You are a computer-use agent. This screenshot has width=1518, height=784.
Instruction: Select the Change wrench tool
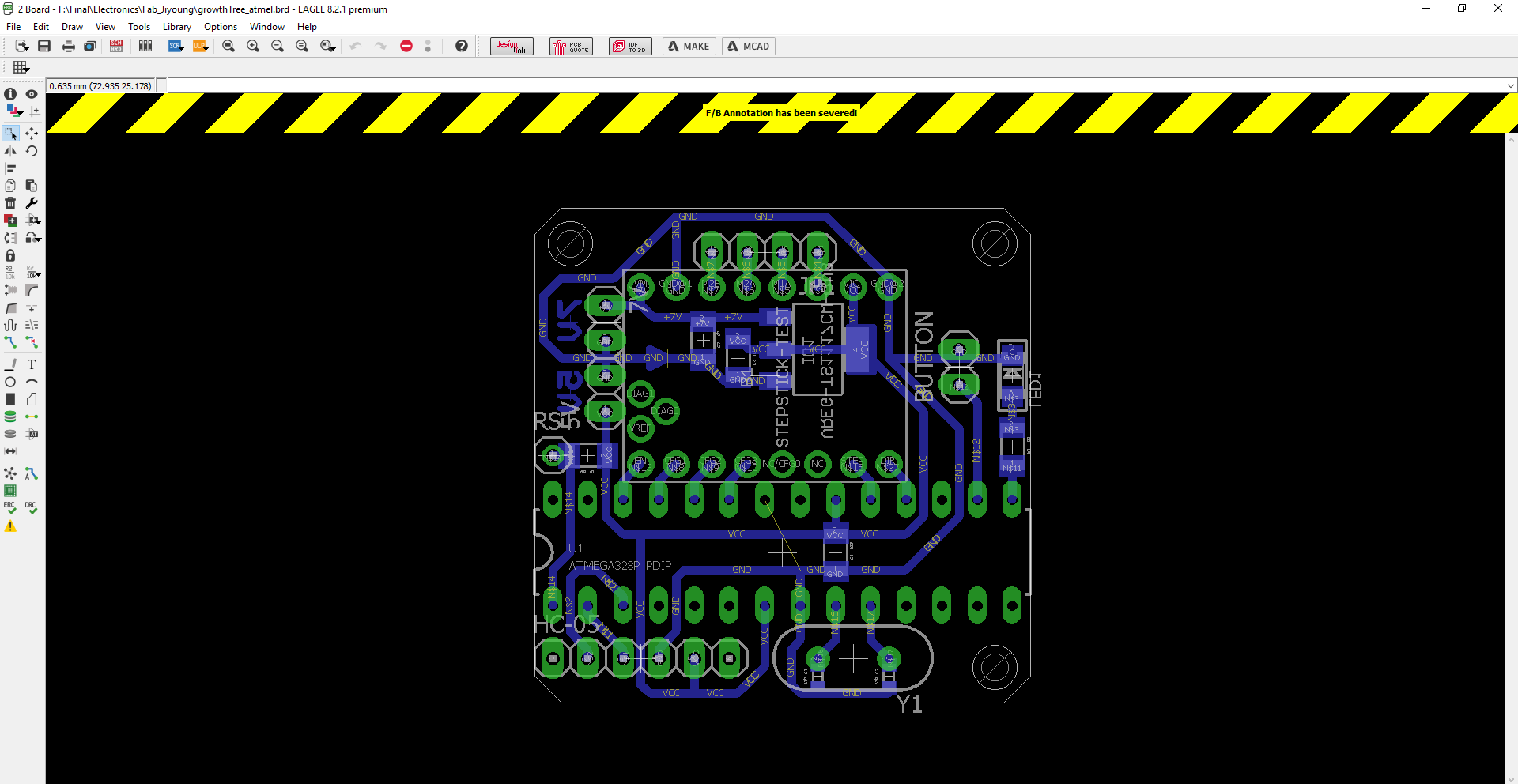pyautogui.click(x=32, y=203)
